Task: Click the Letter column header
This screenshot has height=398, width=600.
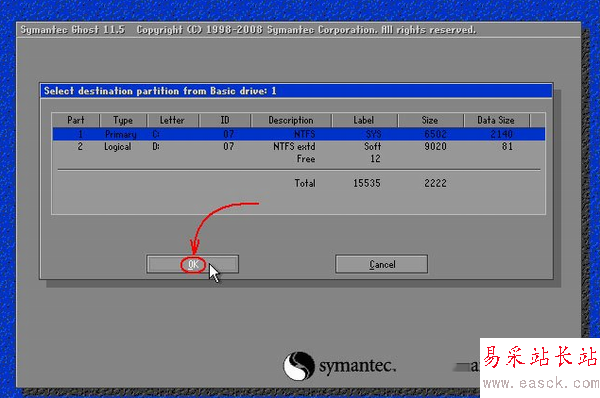Action: coord(173,120)
